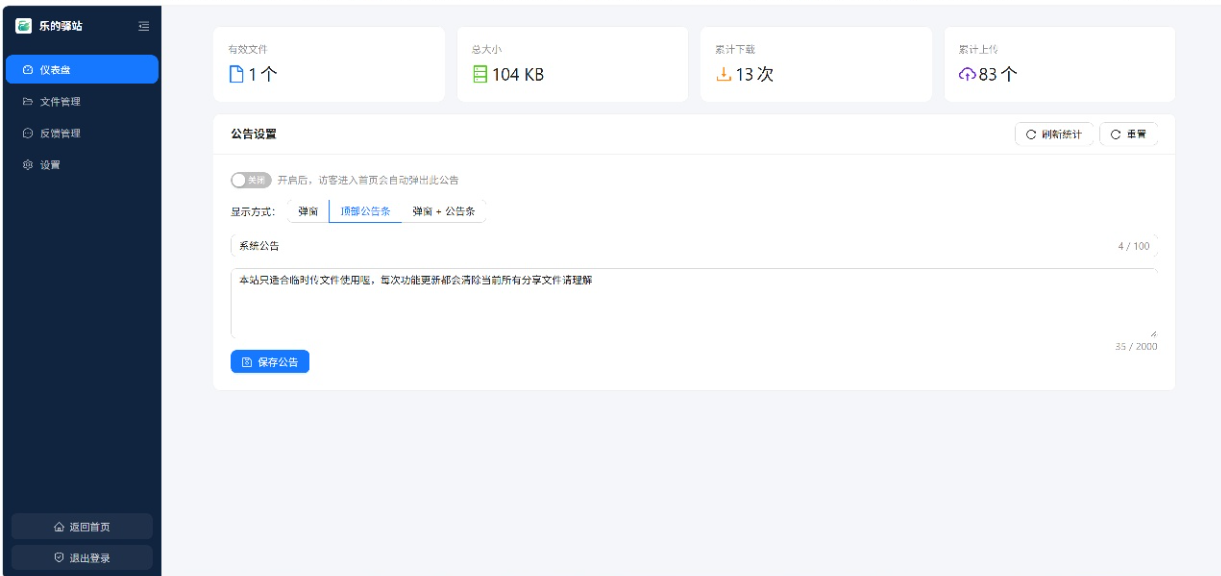Toggle the 关闭 announcement switch on
Image resolution: width=1221 pixels, height=576 pixels.
point(251,180)
